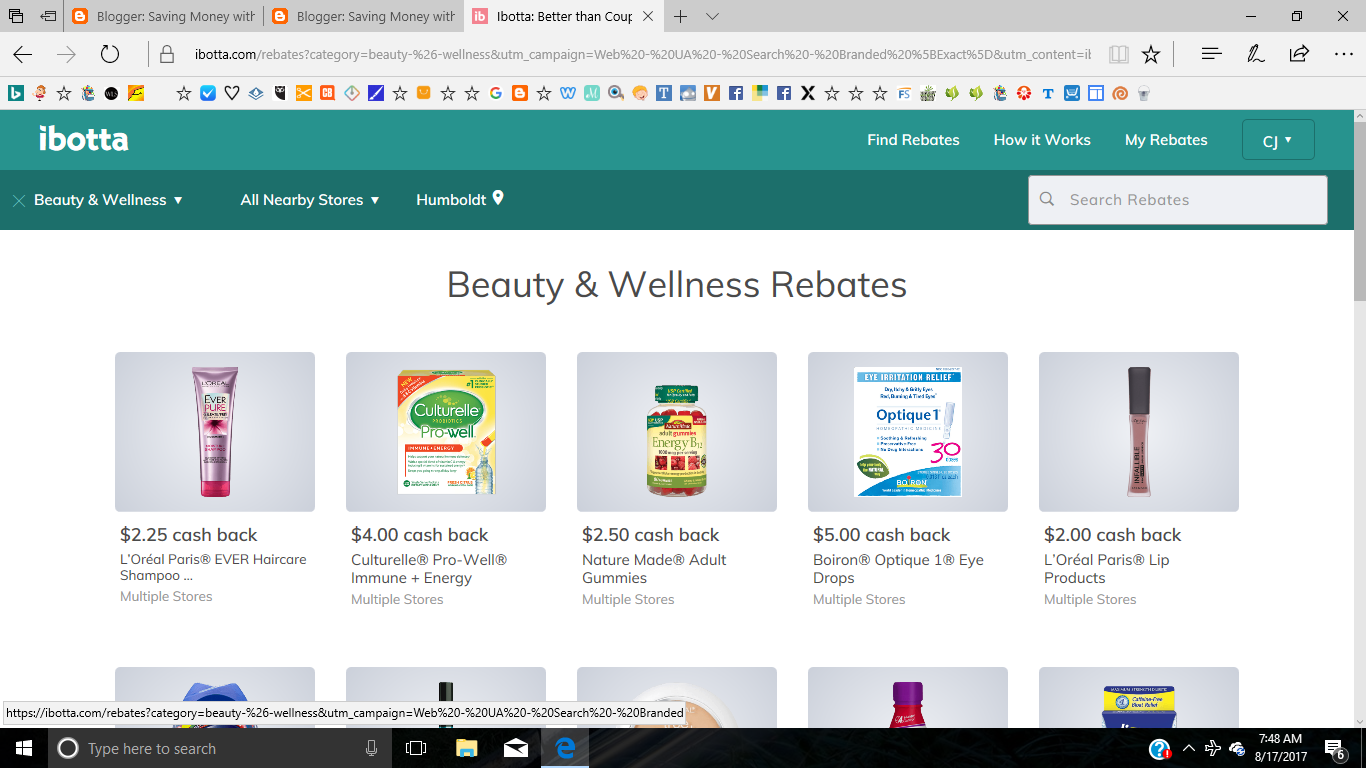Open a new browser tab
Image resolution: width=1366 pixels, height=768 pixels.
(681, 16)
